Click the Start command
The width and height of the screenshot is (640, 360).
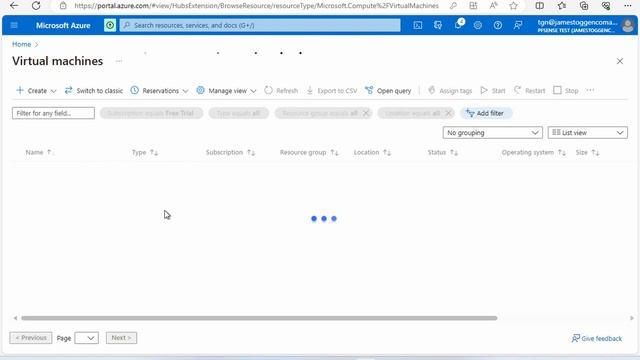point(493,91)
